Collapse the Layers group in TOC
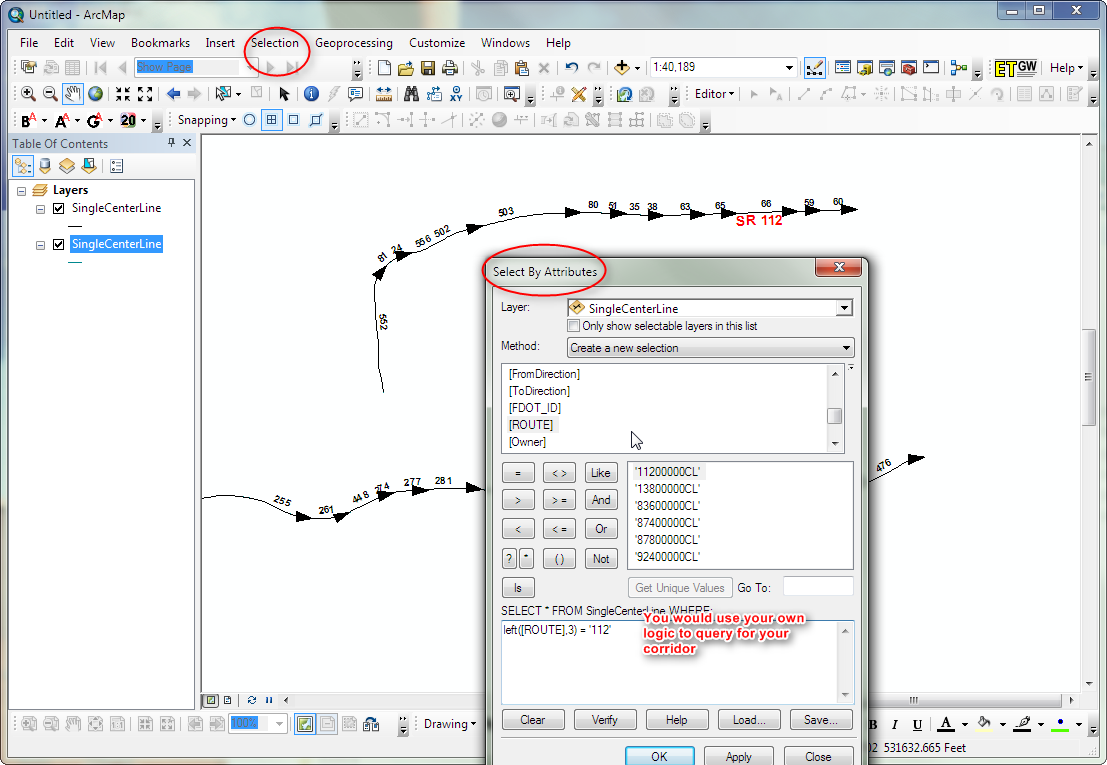 pyautogui.click(x=21, y=191)
